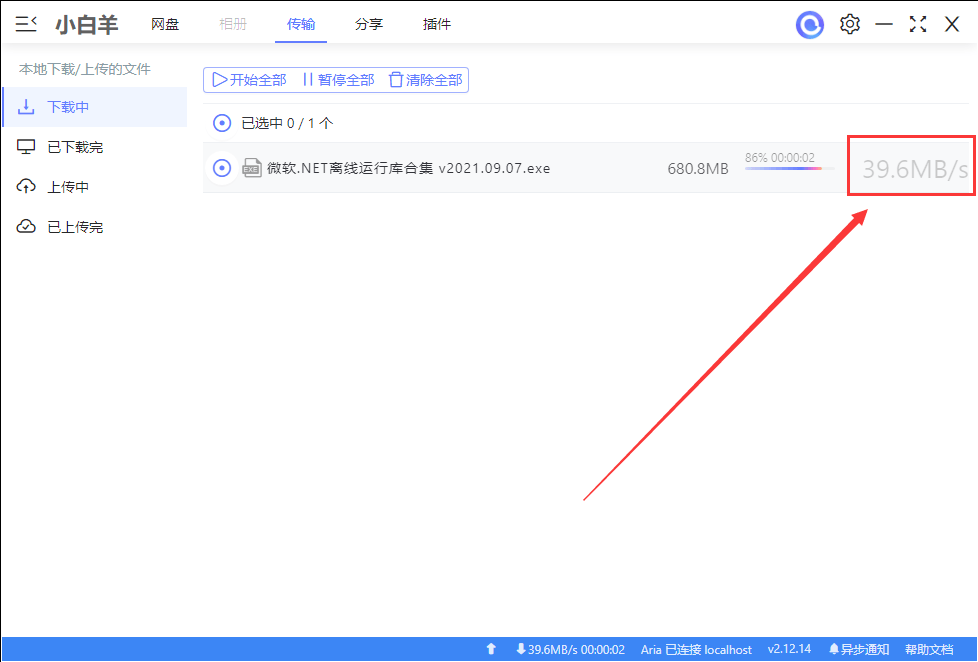Minimize the 小白羊 window
Screen dimensions: 978x662
coord(884,24)
